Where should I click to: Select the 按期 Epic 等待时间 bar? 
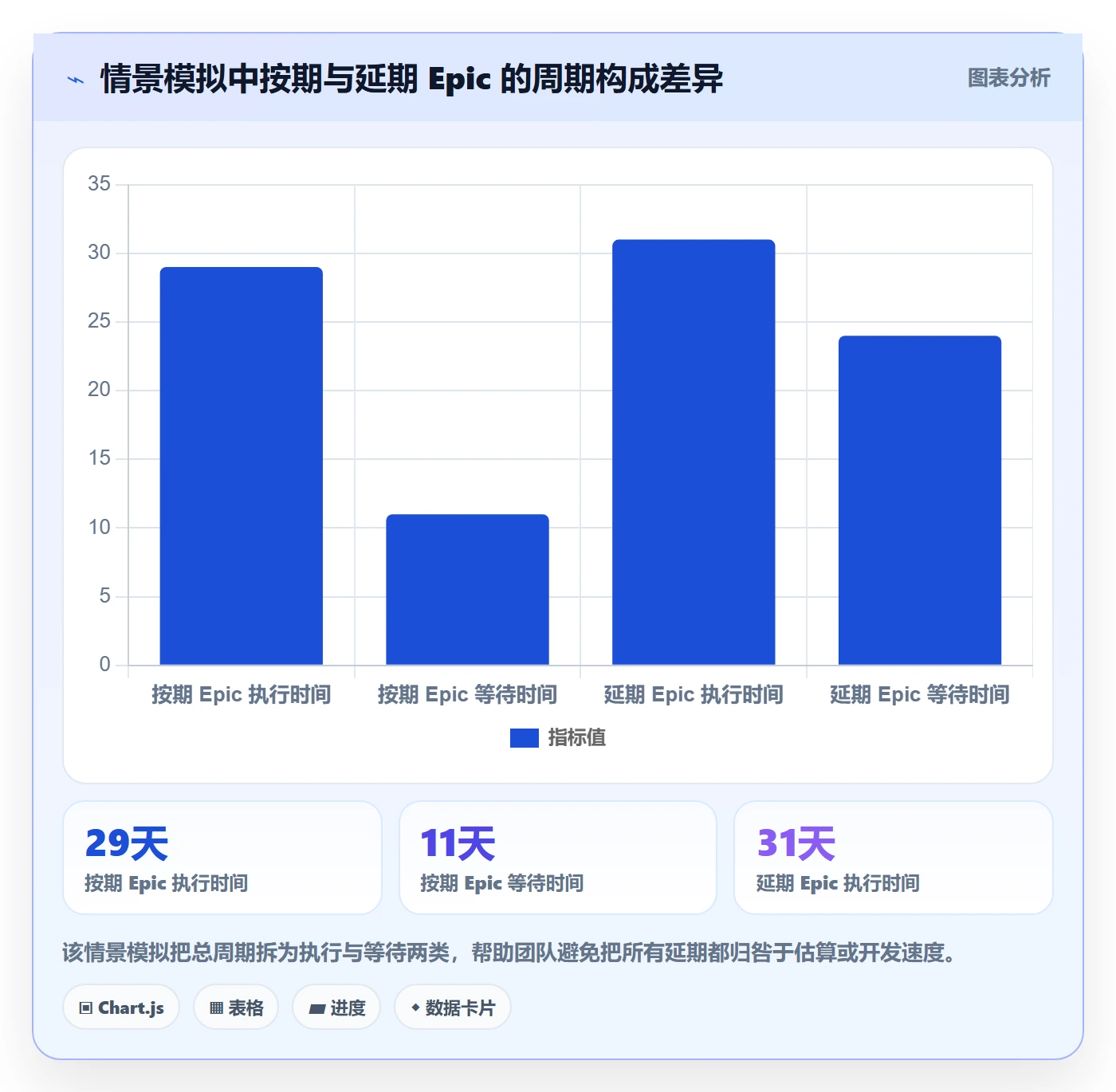[468, 589]
